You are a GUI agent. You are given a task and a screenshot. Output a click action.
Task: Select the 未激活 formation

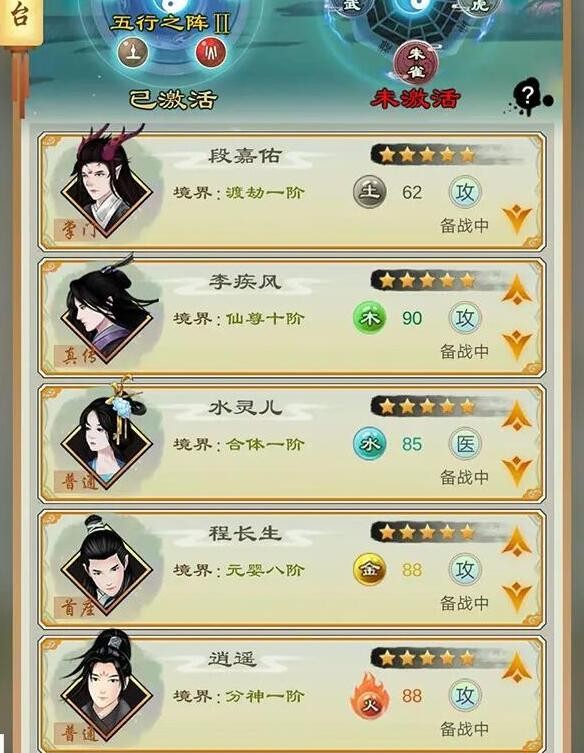pos(416,55)
